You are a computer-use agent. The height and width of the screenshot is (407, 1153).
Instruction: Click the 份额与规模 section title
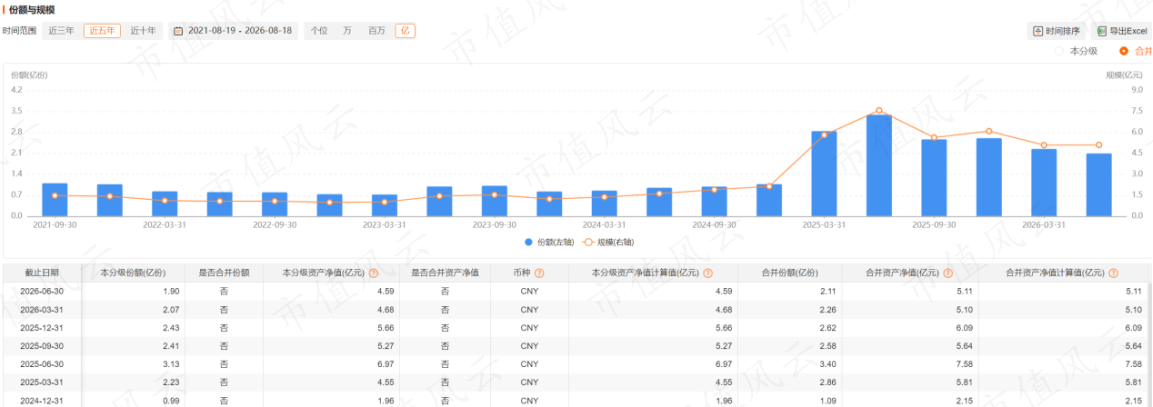[32, 10]
